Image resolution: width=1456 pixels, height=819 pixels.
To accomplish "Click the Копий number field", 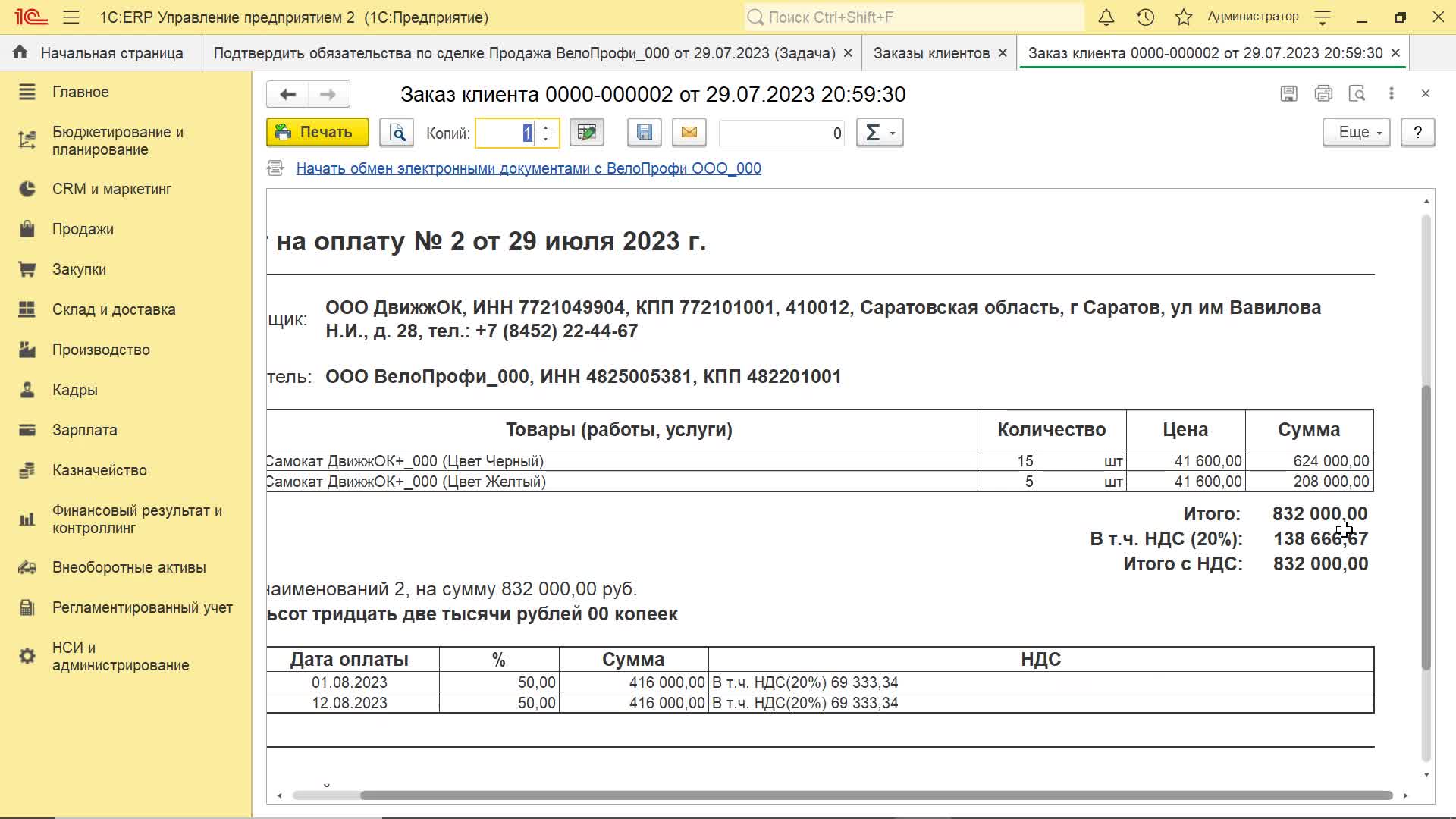I will pyautogui.click(x=506, y=133).
